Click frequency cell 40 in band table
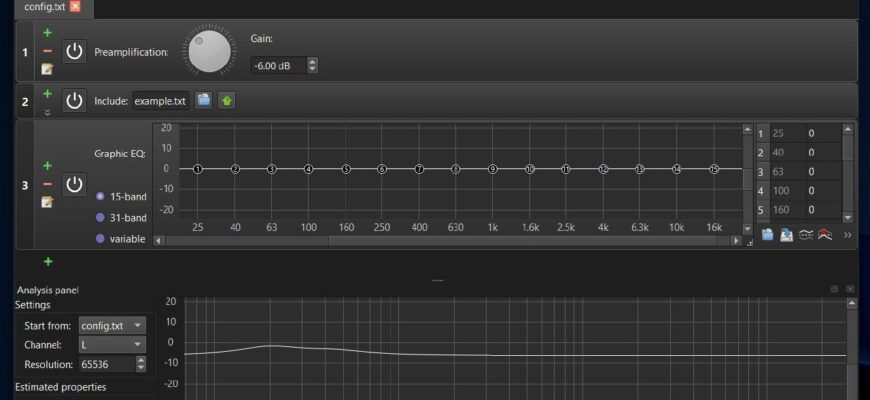The height and width of the screenshot is (400, 870). 786,153
